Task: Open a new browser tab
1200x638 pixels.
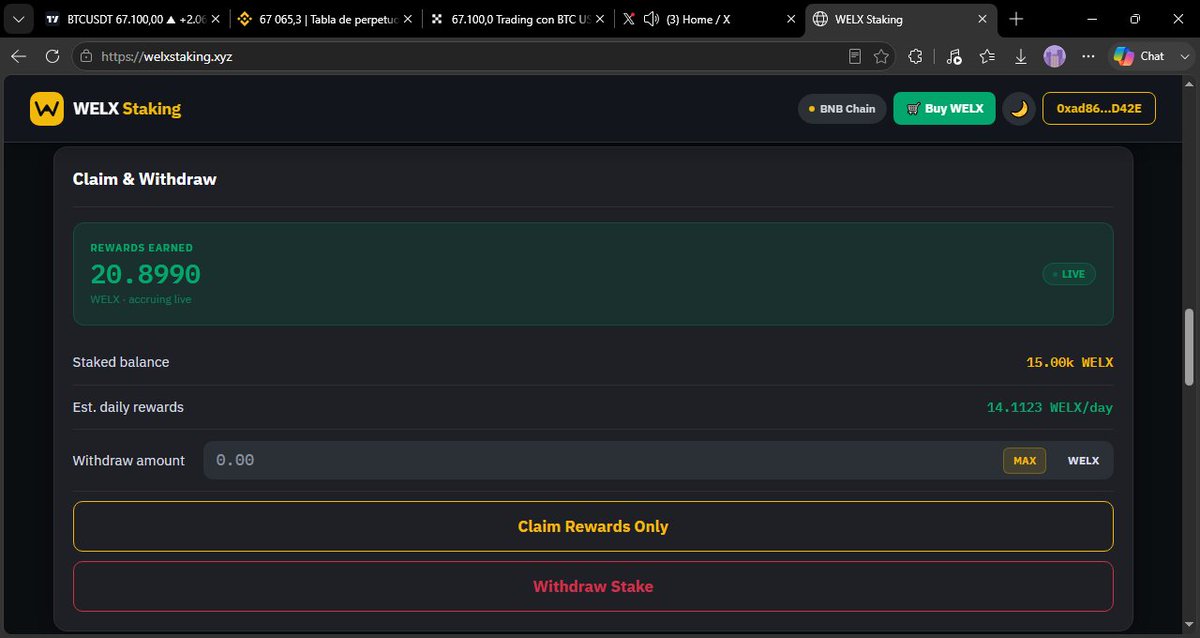Action: coord(1016,19)
